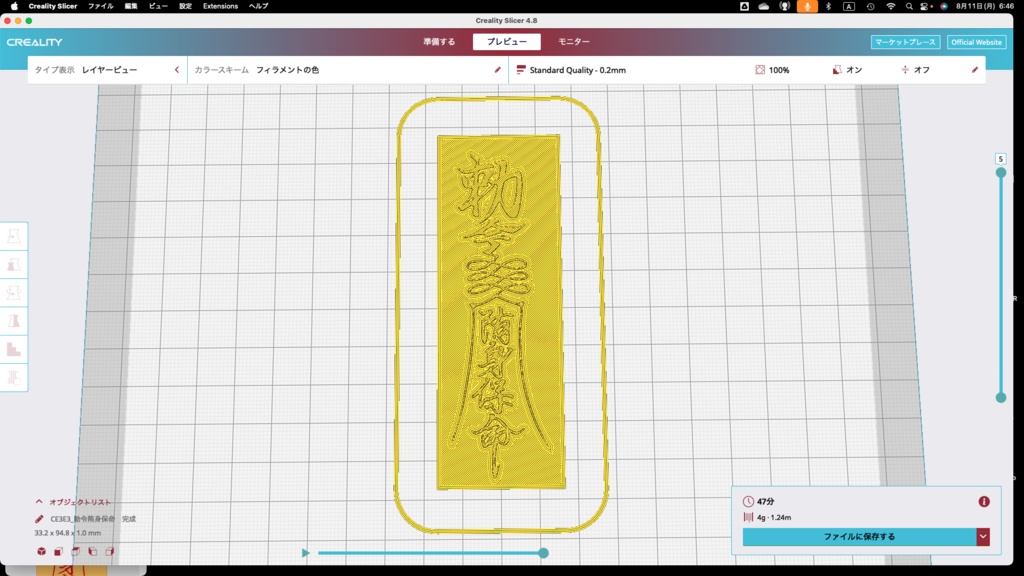Select the Move tool in left toolbar

point(14,236)
